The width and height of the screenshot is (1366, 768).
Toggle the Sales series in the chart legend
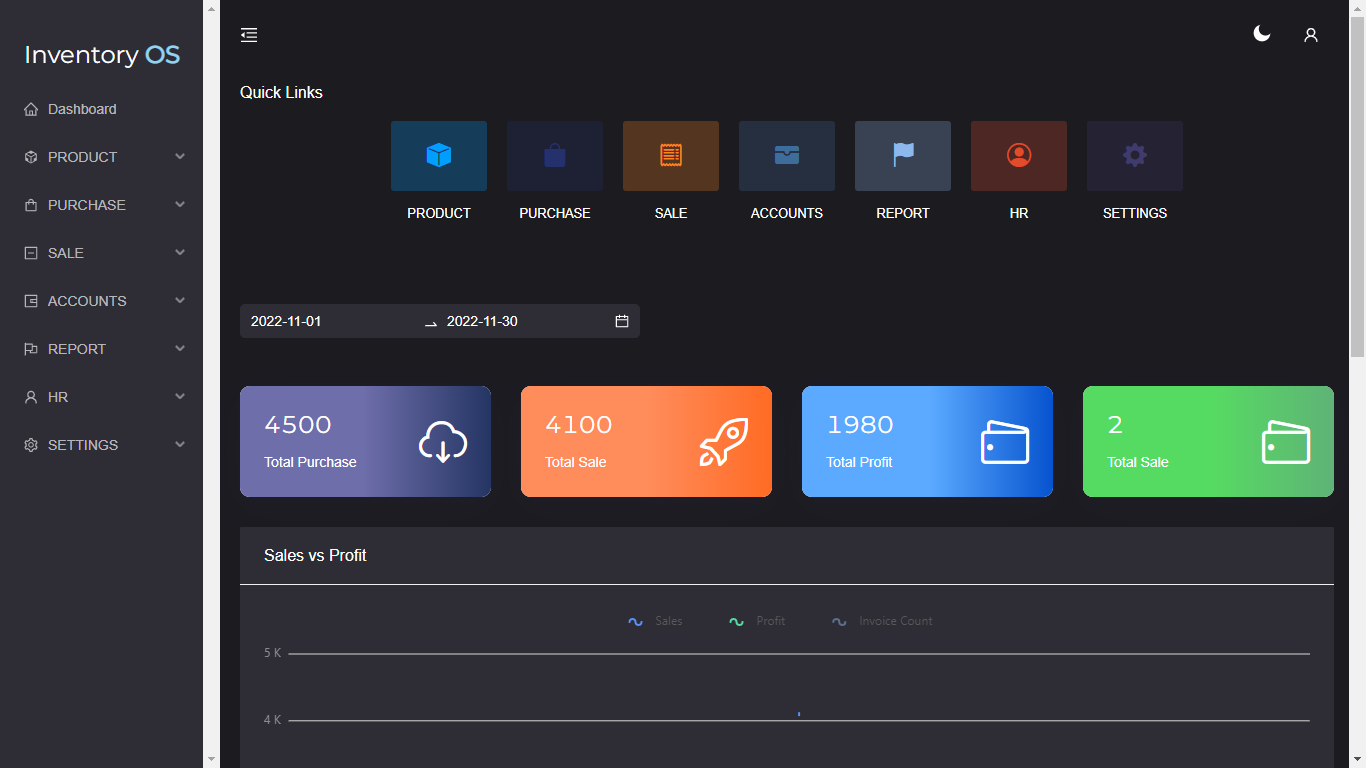pos(655,620)
